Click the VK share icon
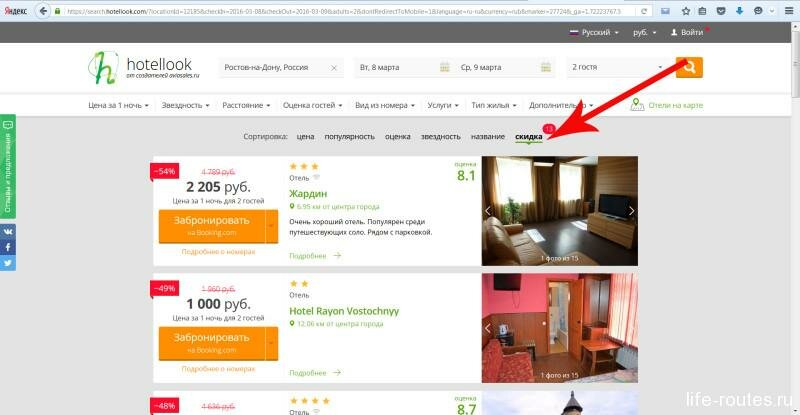Screen dimensions: 800x415 pos(7,230)
